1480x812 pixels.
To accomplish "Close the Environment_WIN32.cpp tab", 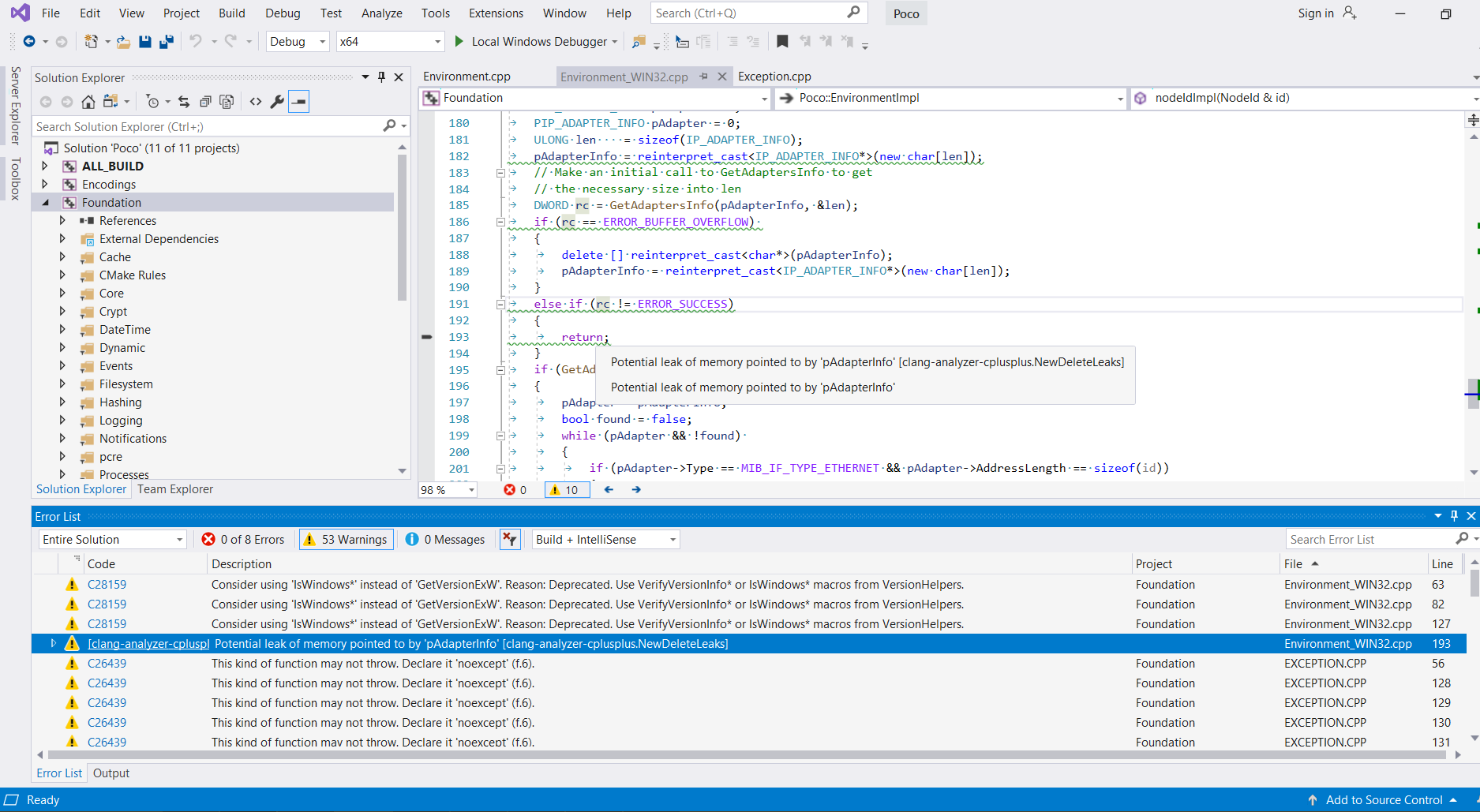I will (721, 77).
